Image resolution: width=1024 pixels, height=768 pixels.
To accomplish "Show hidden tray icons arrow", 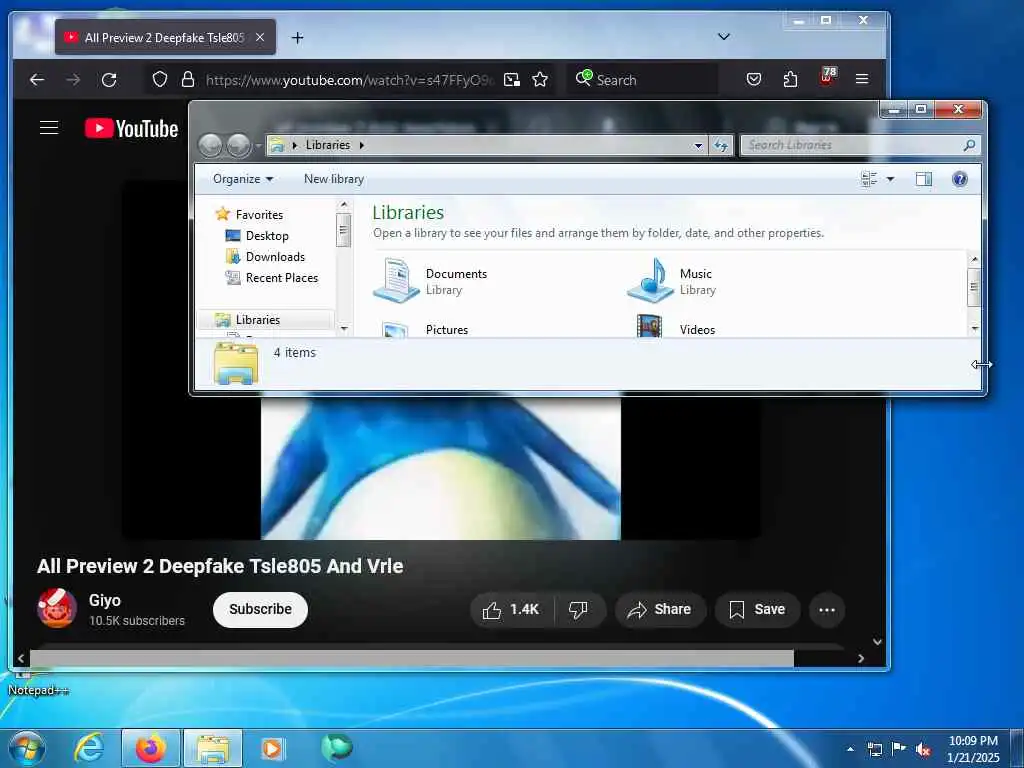I will click(850, 750).
